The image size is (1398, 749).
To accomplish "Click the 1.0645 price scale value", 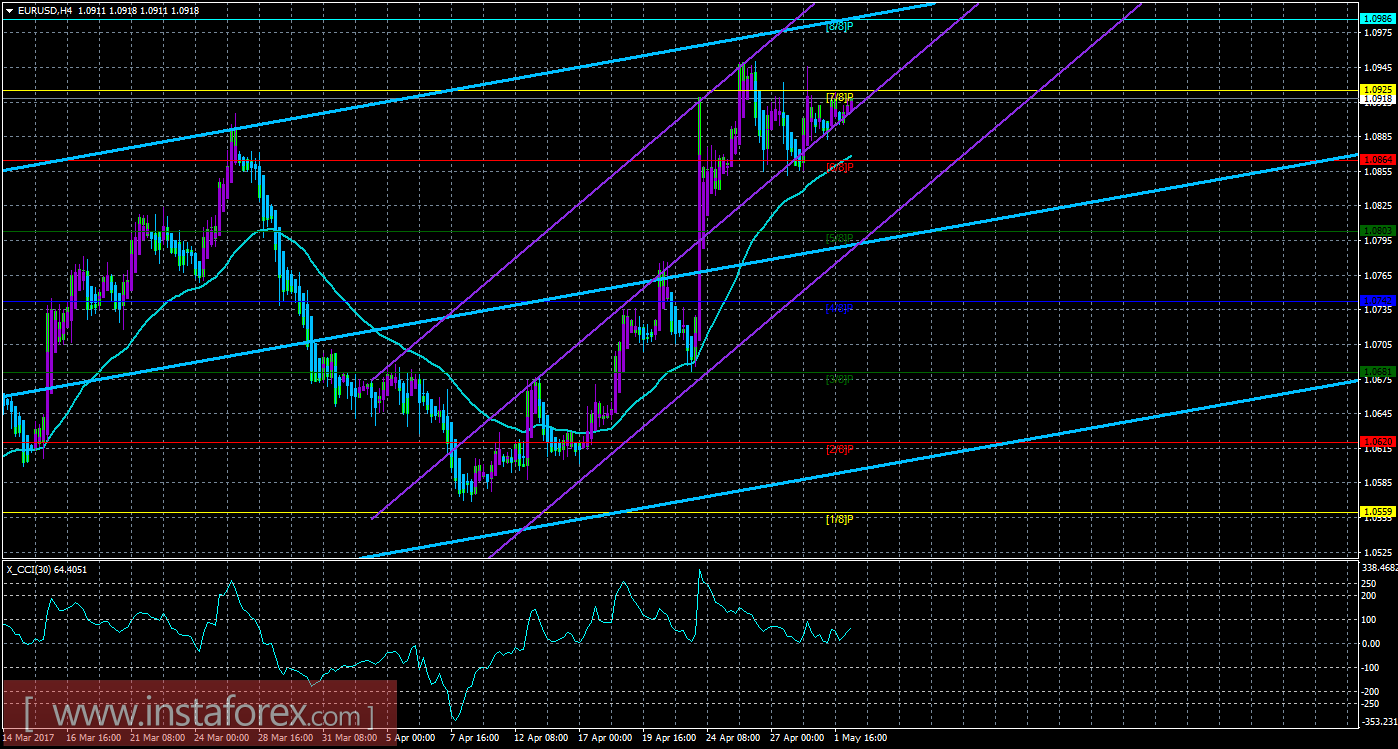I will coord(1376,414).
